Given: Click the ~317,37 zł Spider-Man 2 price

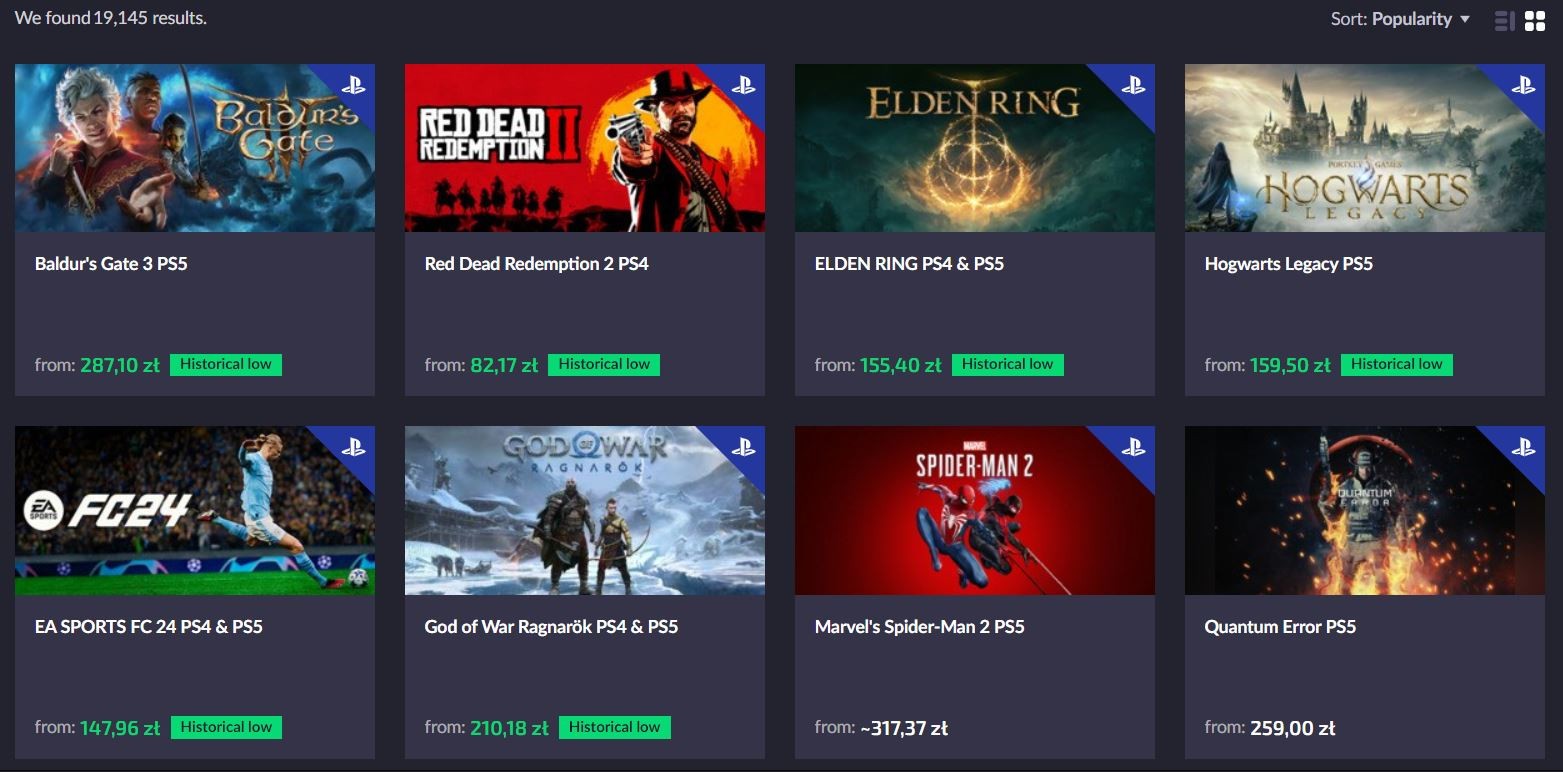Looking at the screenshot, I should click(x=904, y=728).
